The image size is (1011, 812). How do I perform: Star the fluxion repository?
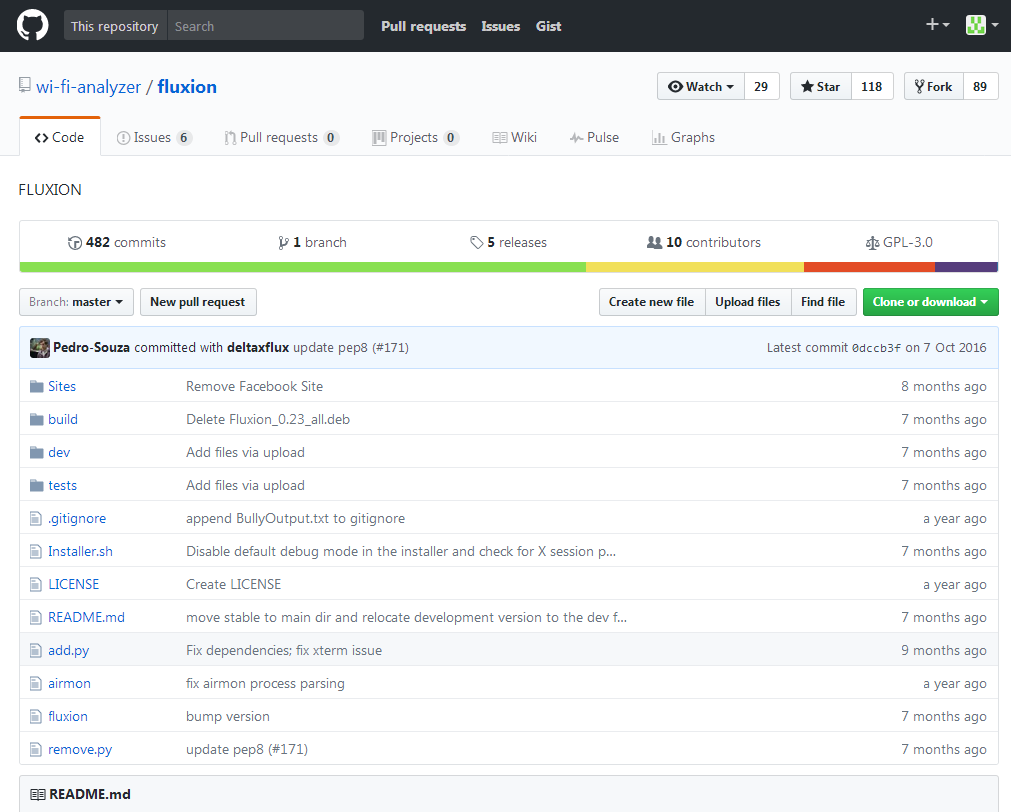click(x=820, y=87)
